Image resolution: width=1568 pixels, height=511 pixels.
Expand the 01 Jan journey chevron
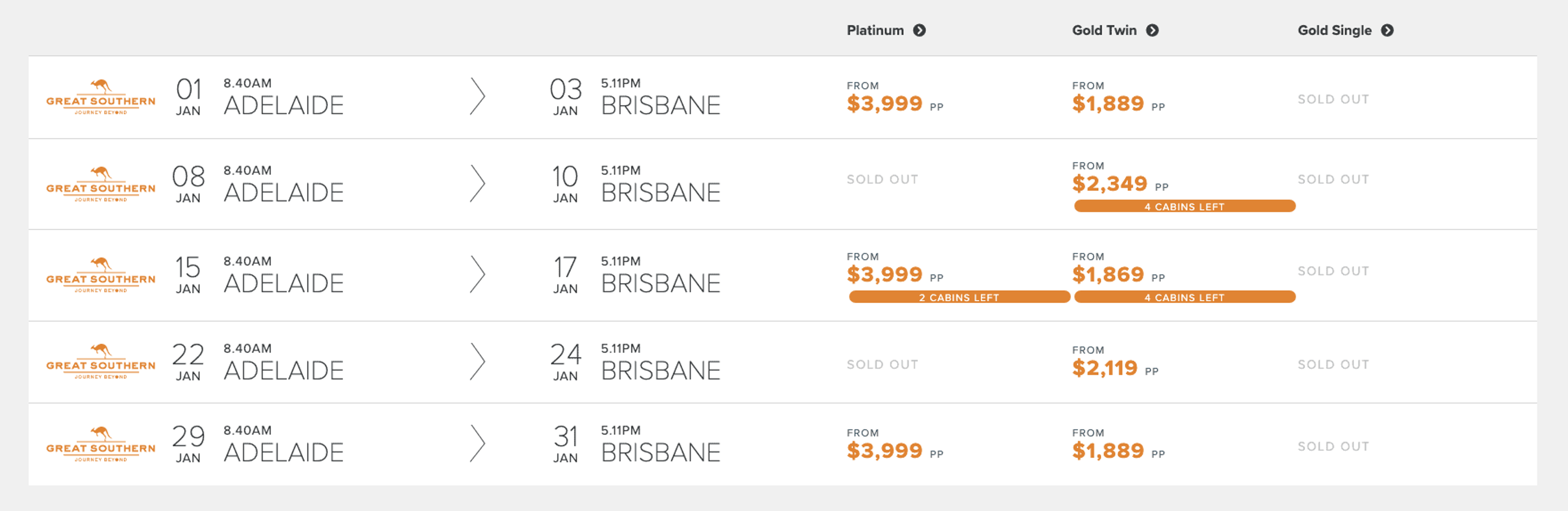[478, 97]
